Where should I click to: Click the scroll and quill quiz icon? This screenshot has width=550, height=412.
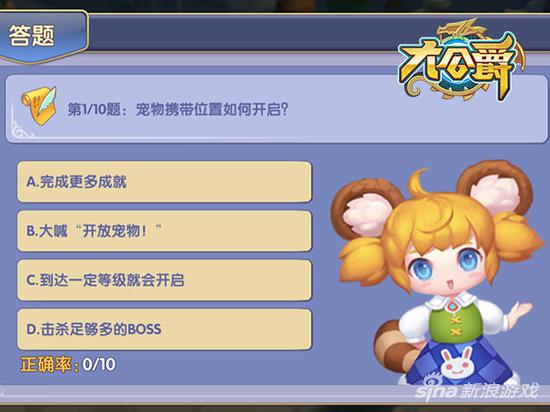39,106
